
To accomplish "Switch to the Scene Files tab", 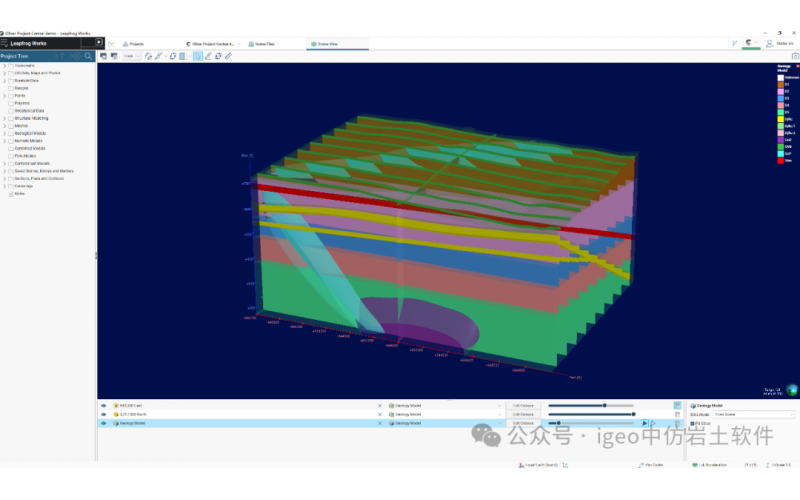I will tap(263, 44).
